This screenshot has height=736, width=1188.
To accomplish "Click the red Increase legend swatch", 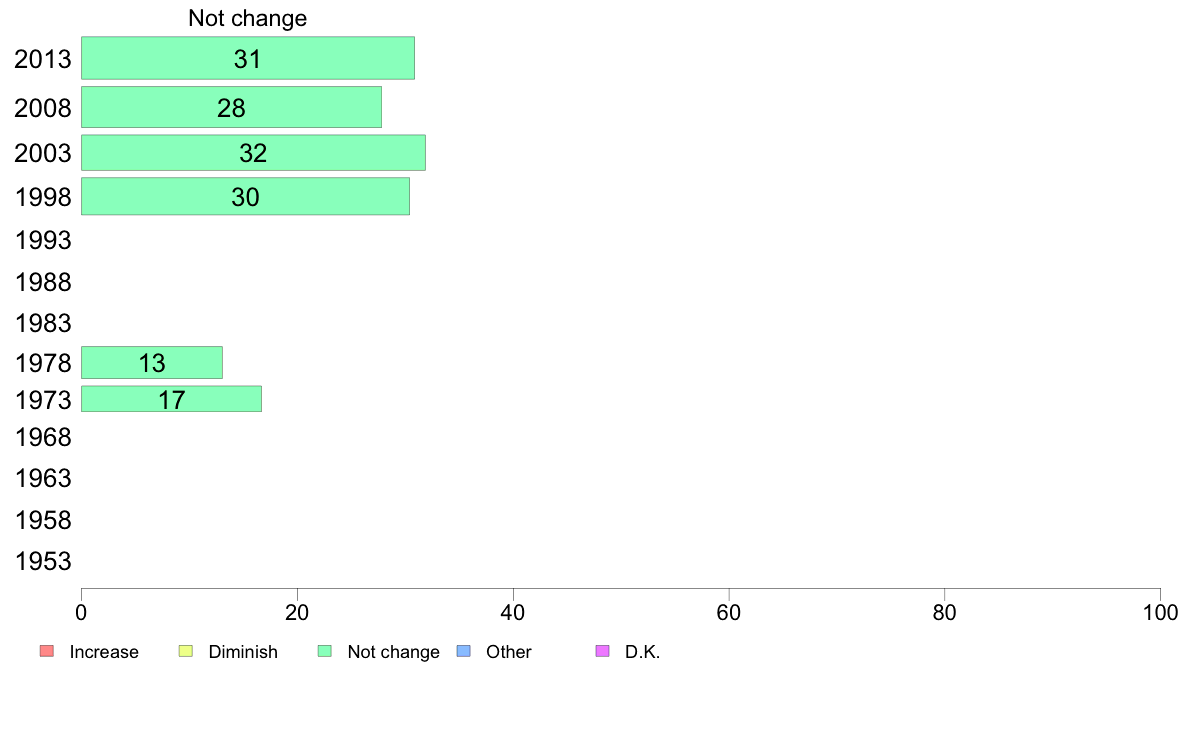I will 47,651.
